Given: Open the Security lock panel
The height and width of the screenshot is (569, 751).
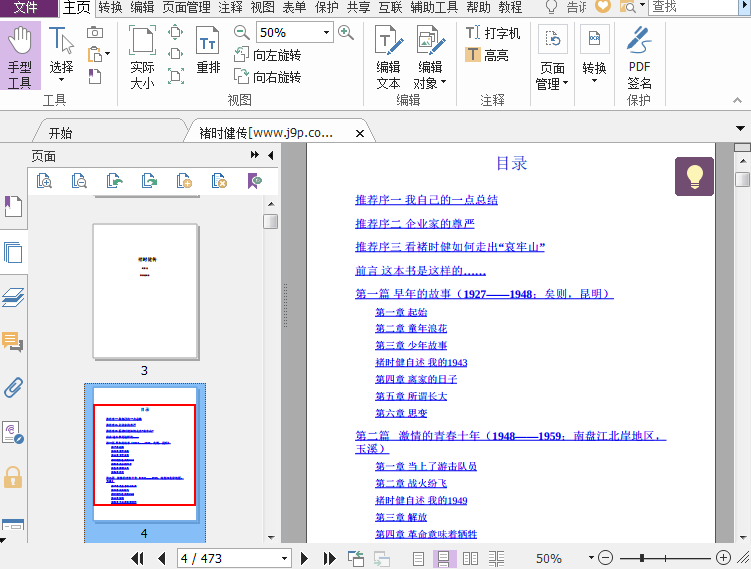Looking at the screenshot, I should (x=13, y=478).
